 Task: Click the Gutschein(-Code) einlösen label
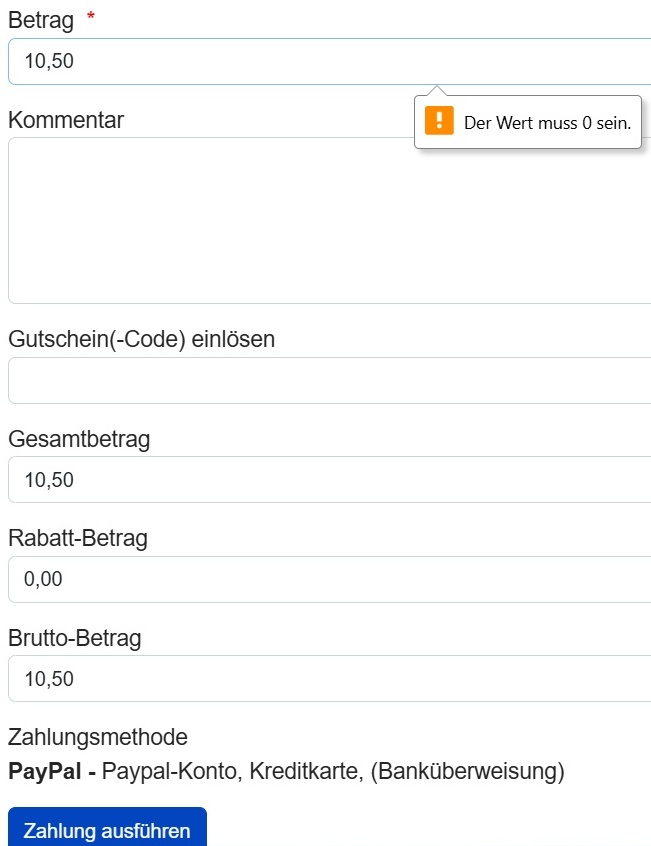141,340
